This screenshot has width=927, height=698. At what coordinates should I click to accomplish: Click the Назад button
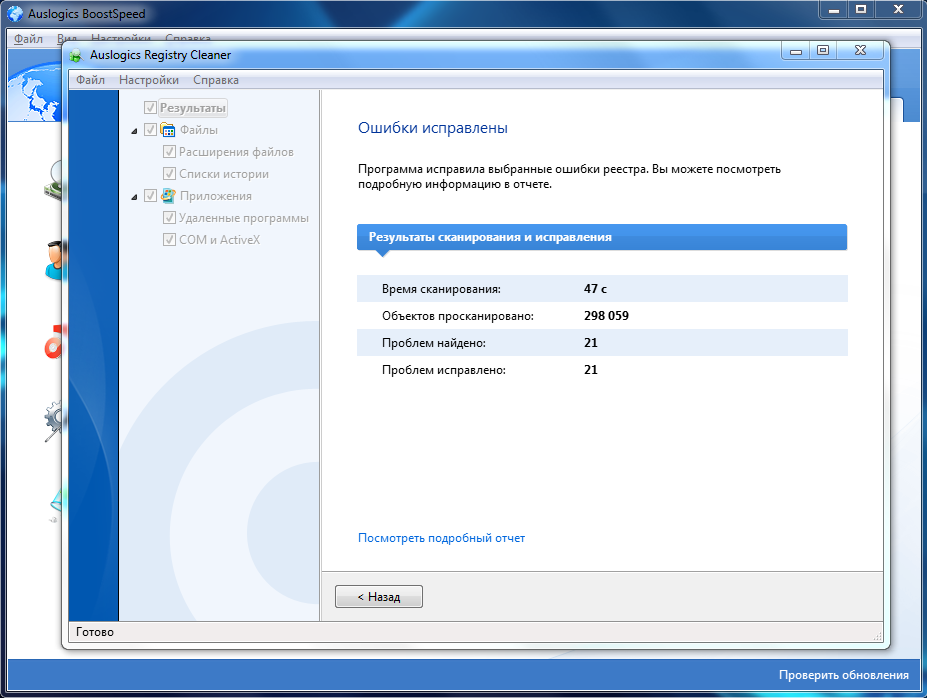(x=379, y=596)
